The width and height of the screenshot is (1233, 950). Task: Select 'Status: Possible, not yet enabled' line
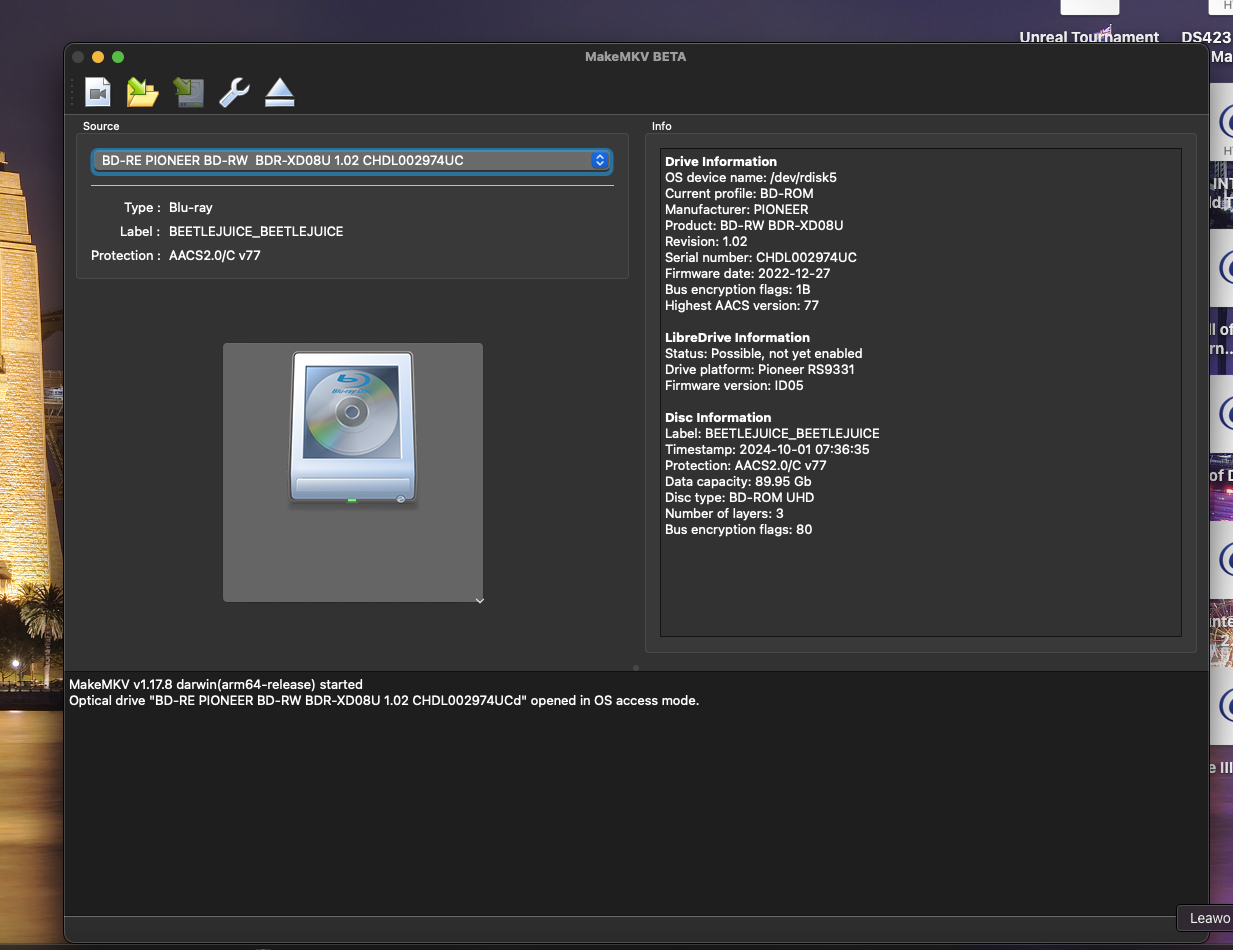(763, 353)
